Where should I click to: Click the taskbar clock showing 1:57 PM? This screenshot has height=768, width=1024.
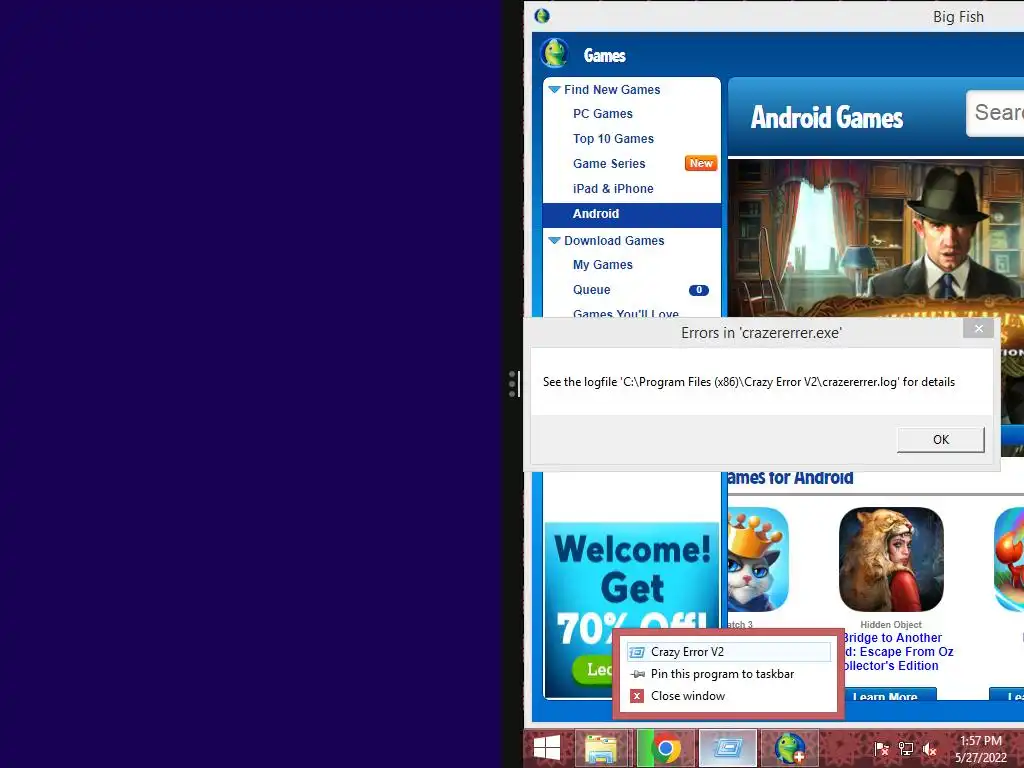pos(980,749)
